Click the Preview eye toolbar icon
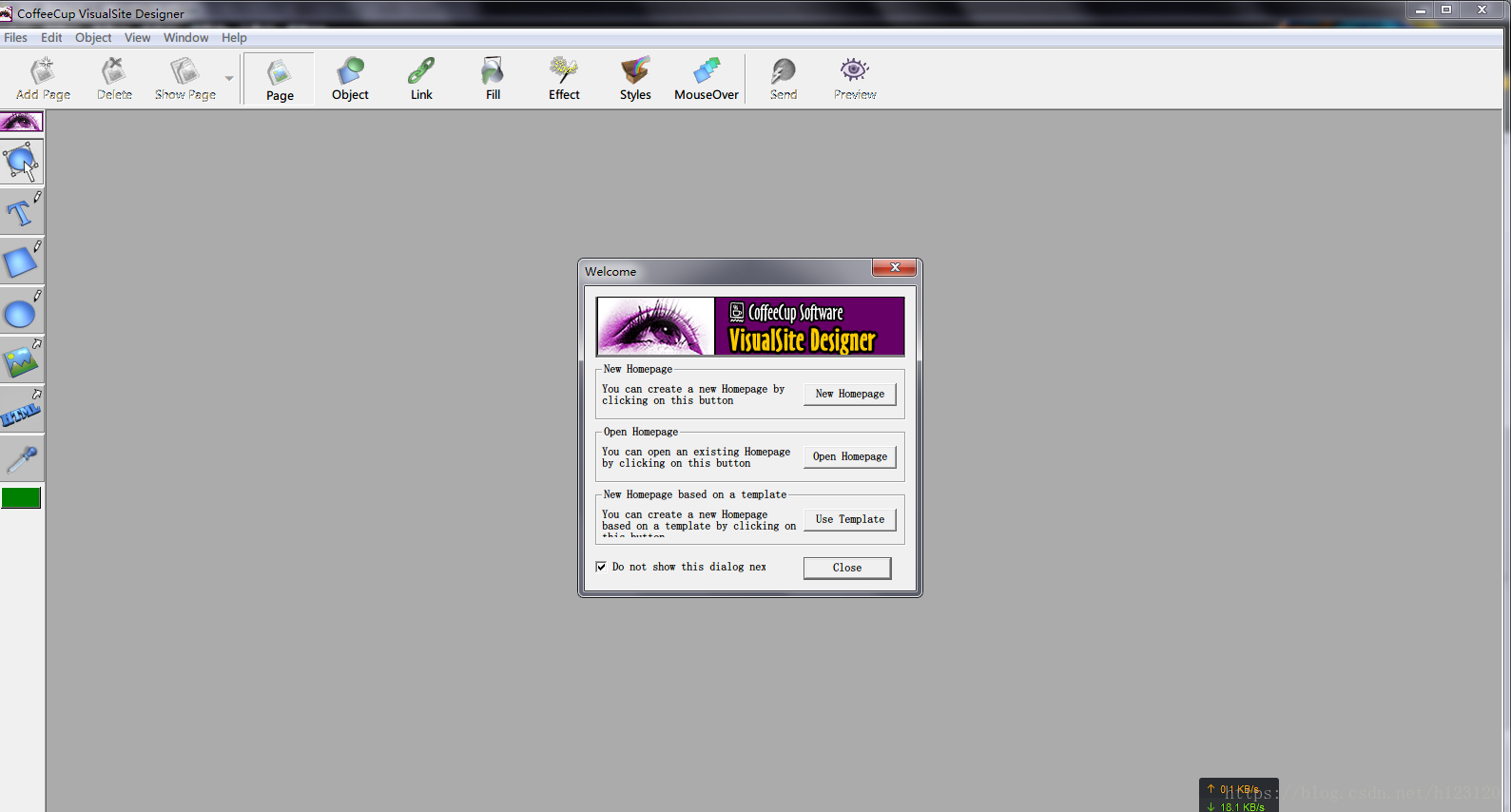 tap(855, 79)
